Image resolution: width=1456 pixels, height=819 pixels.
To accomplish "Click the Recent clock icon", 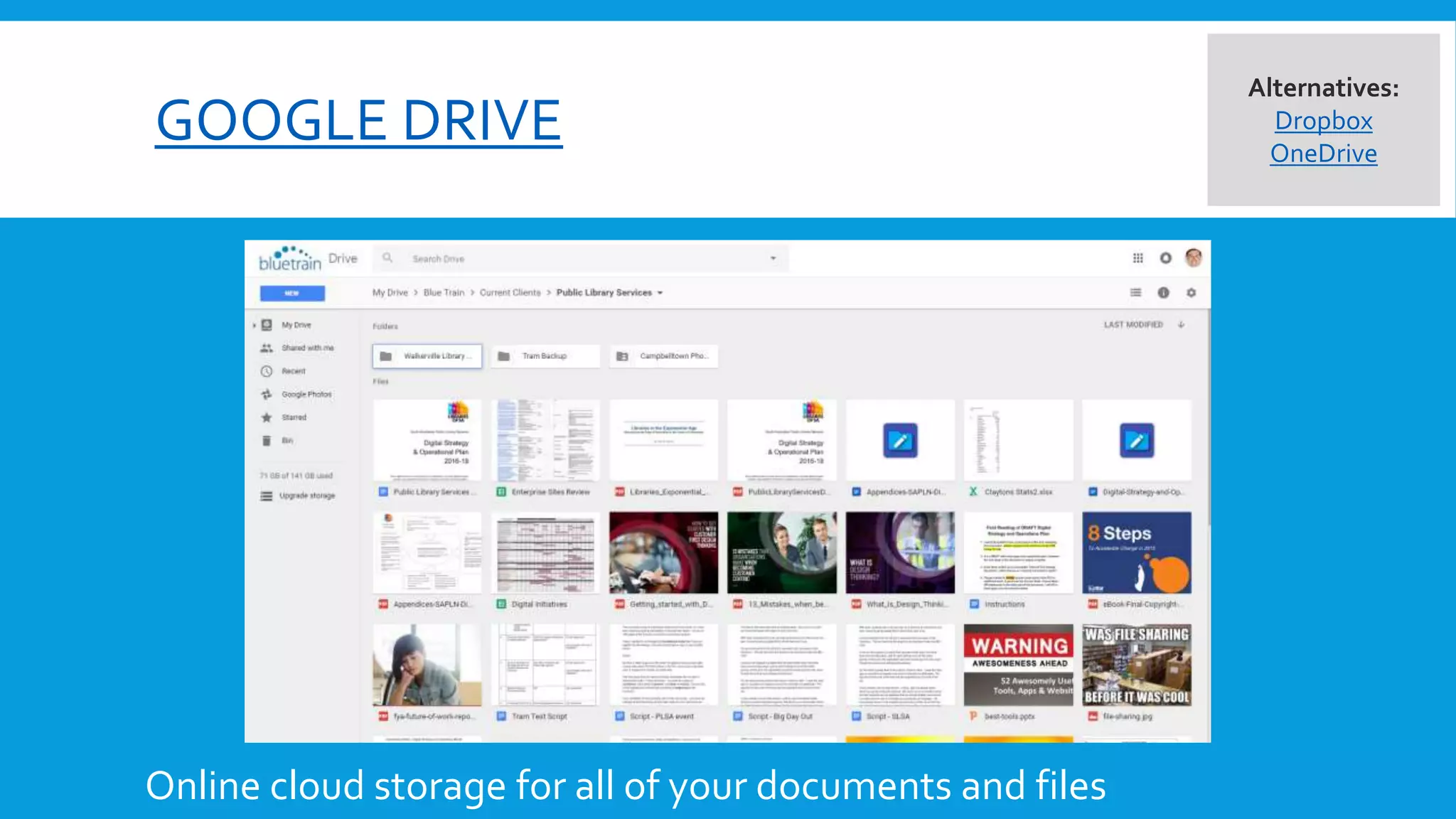I will (x=267, y=371).
